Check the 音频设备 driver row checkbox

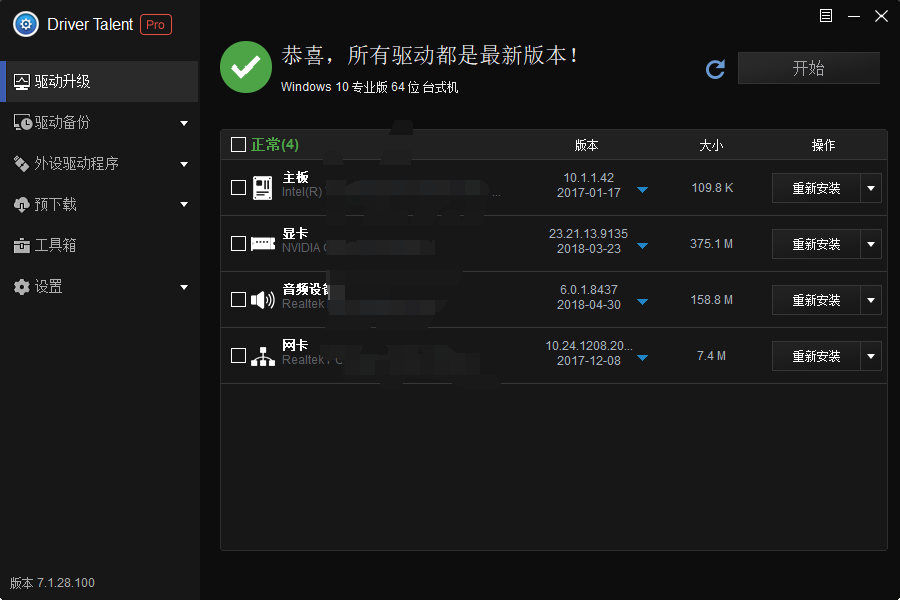[238, 300]
